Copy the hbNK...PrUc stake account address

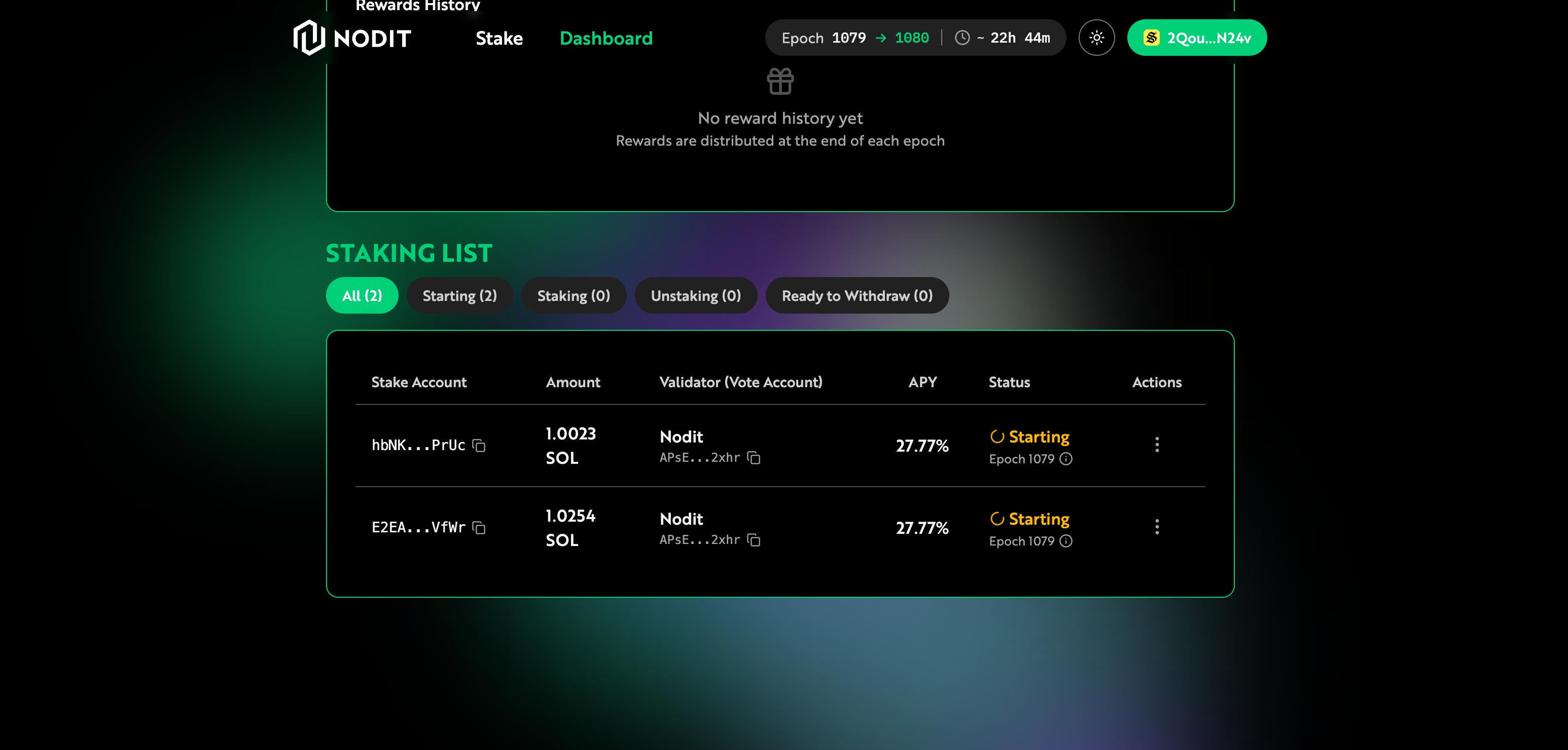[479, 446]
